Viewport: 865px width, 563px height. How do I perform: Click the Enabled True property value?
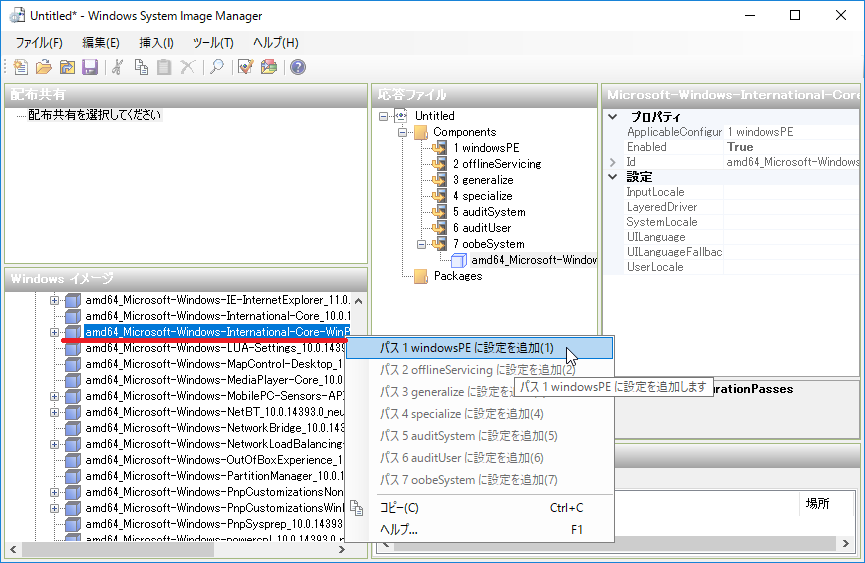[793, 147]
